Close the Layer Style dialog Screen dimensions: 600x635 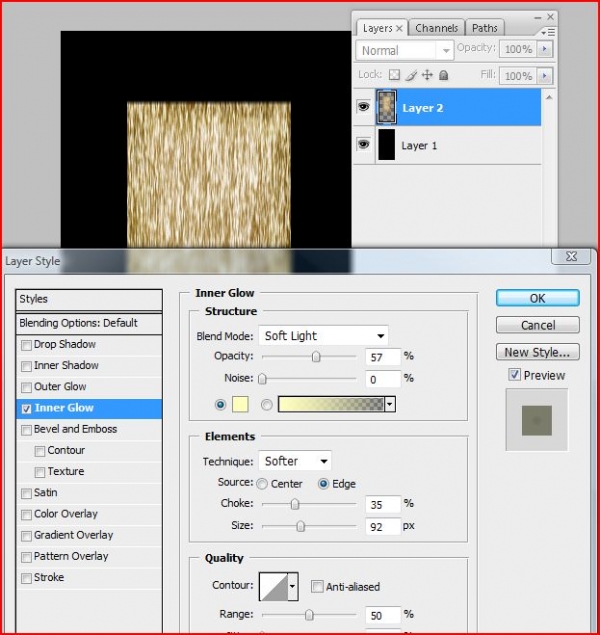(x=571, y=256)
